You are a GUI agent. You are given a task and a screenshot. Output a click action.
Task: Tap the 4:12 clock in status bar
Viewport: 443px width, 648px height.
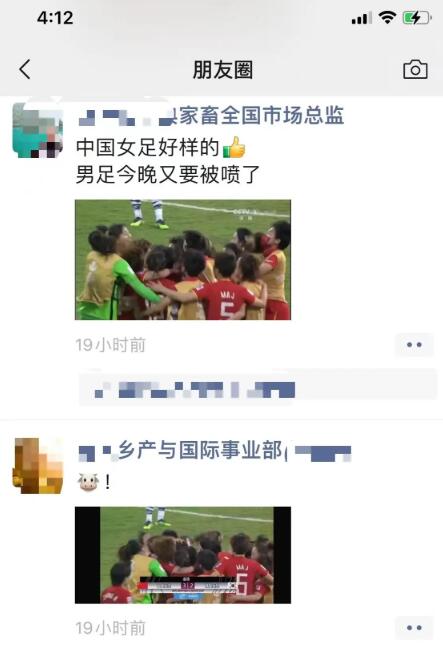55,18
